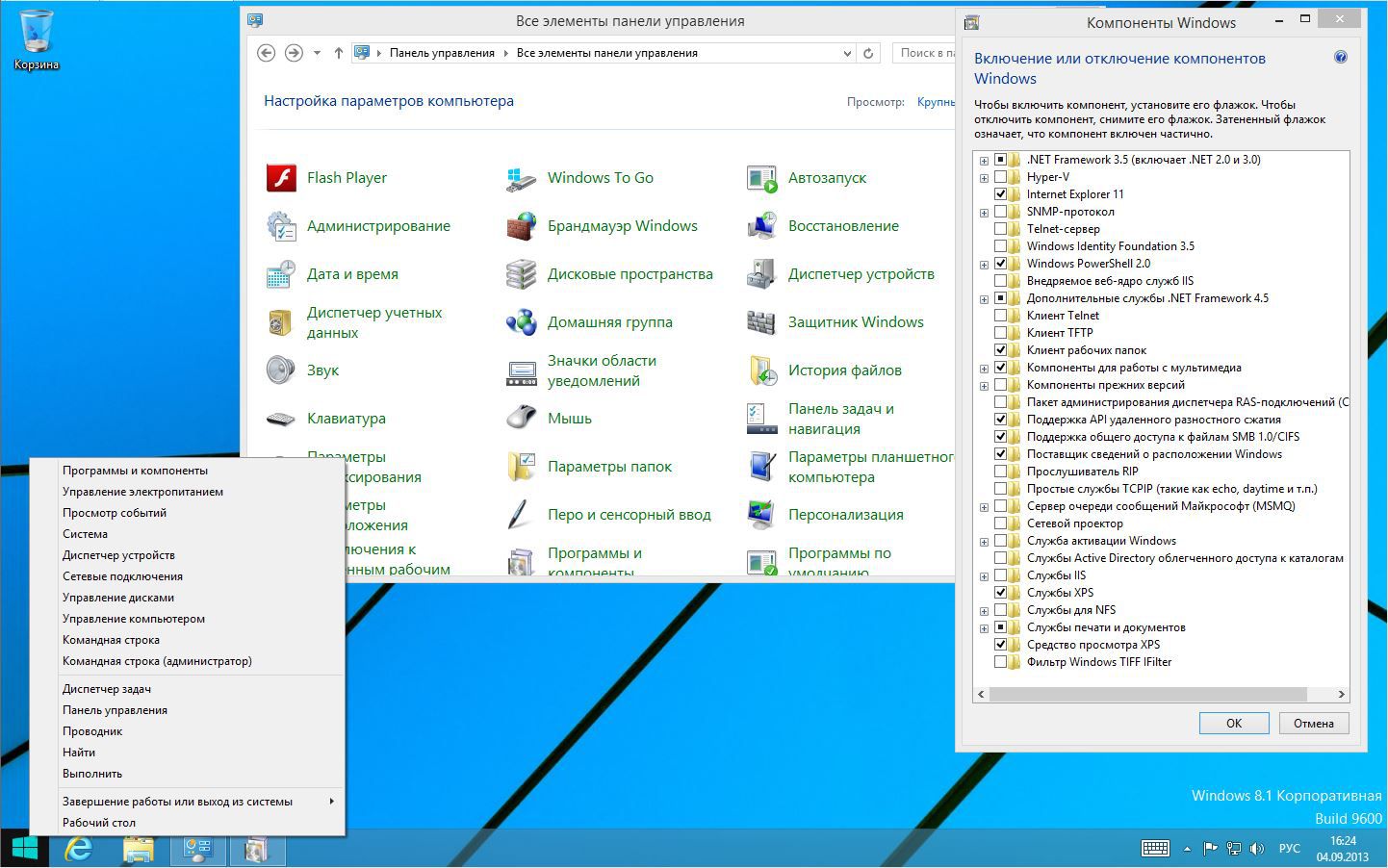This screenshot has width=1388, height=868.
Task: Open the Автозапуск icon
Action: coord(761,178)
